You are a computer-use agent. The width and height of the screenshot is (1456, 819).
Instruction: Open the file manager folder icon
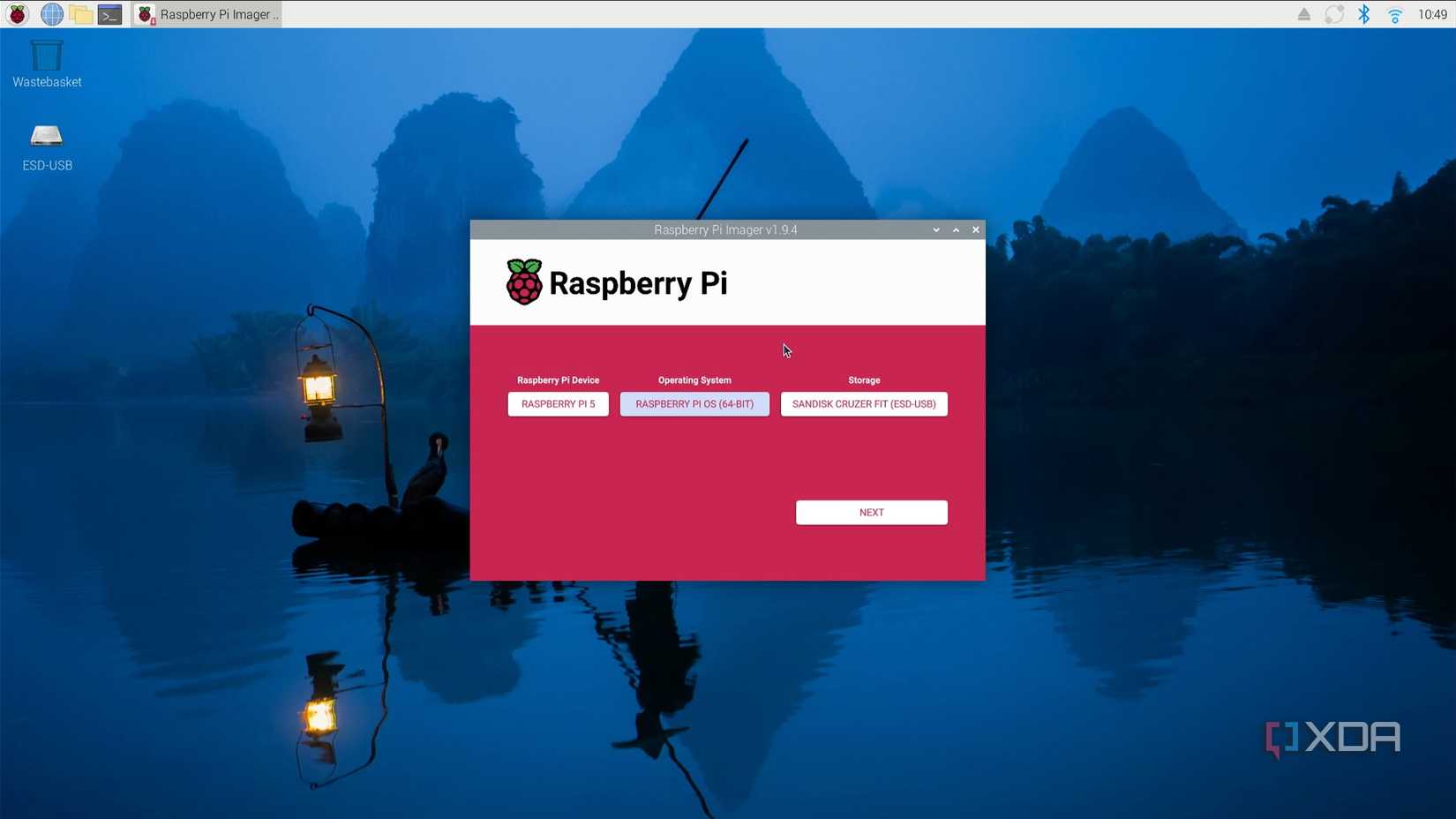coord(81,14)
